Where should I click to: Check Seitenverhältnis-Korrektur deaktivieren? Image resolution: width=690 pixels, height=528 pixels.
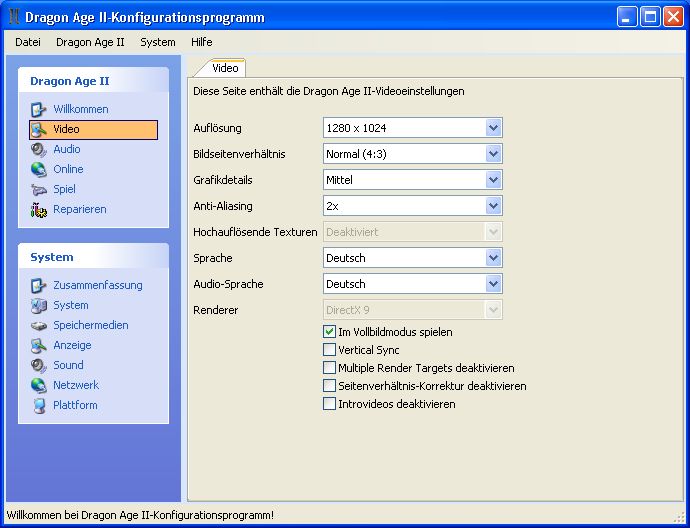point(329,386)
